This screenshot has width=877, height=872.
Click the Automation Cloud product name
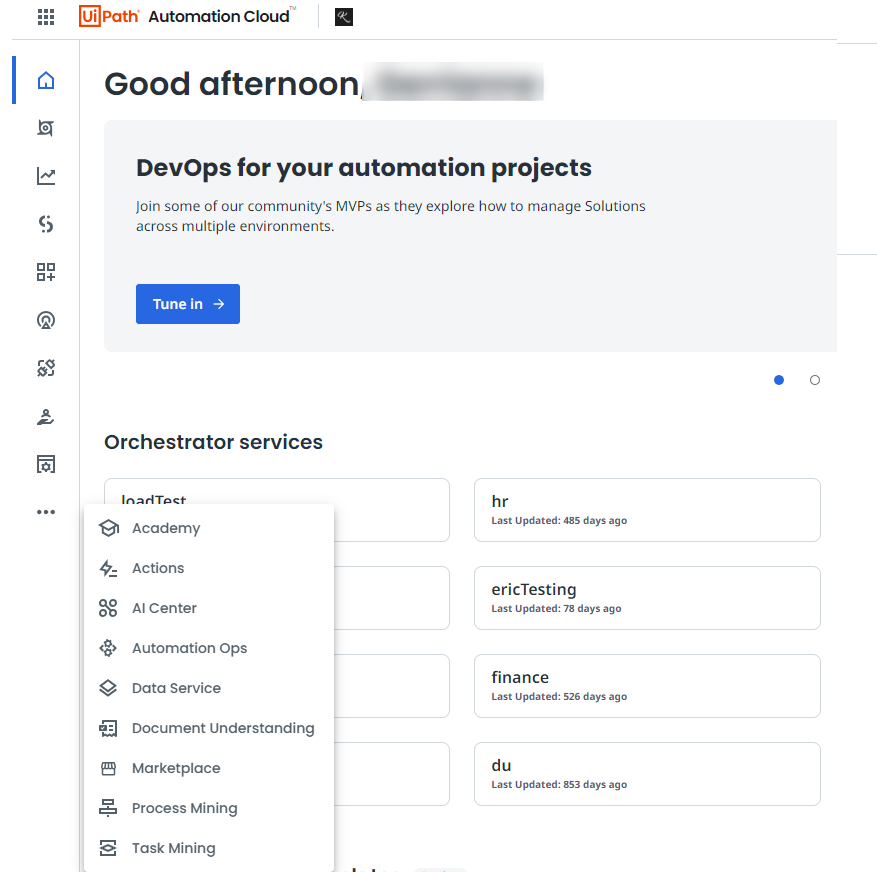point(219,16)
